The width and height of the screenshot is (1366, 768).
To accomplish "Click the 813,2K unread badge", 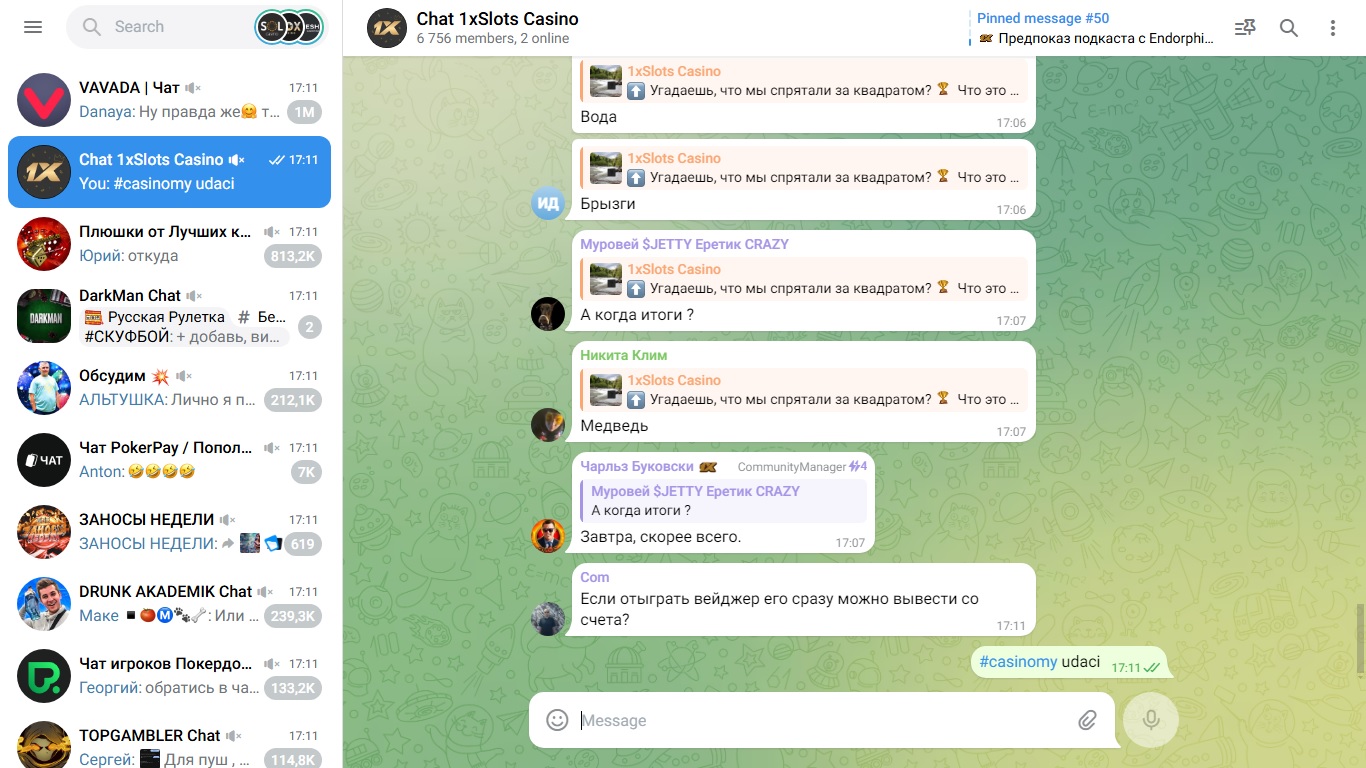I will [293, 256].
